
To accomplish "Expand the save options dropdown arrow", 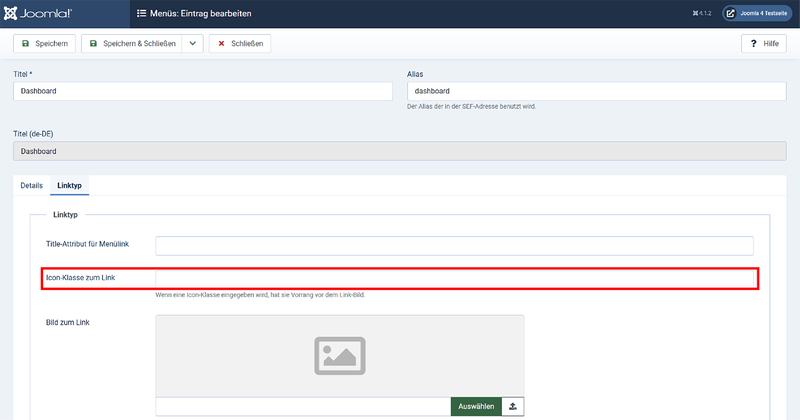I will 193,44.
